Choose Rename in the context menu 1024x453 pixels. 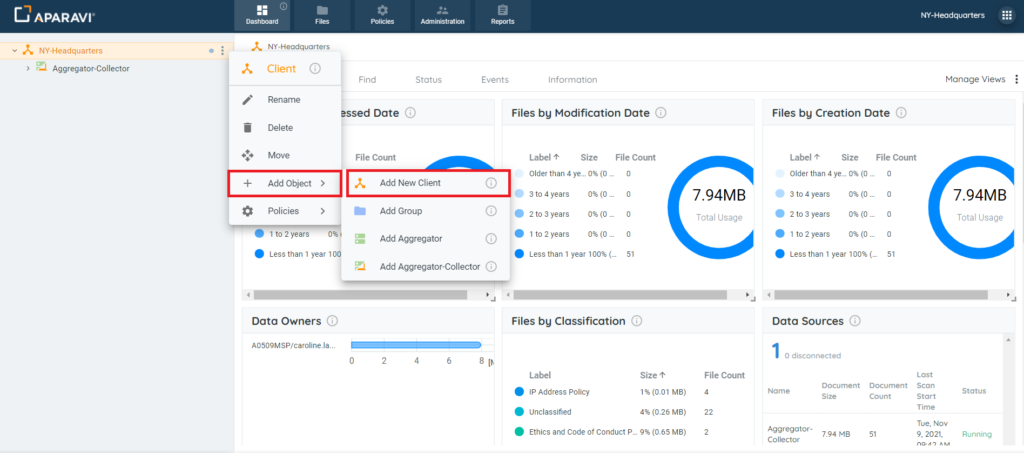click(x=283, y=100)
